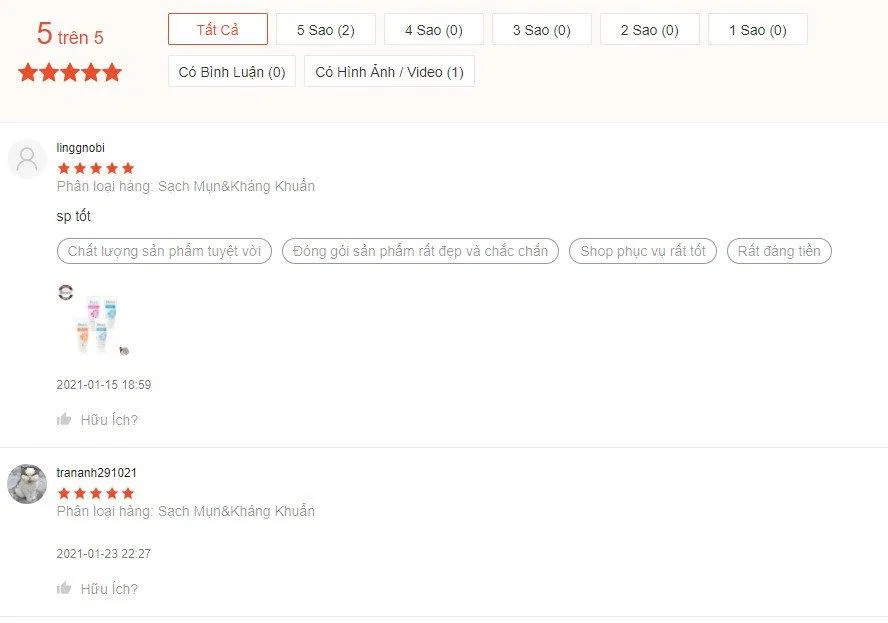Click trananh291021's profile avatar picture
This screenshot has height=623, width=888.
pyautogui.click(x=27, y=485)
